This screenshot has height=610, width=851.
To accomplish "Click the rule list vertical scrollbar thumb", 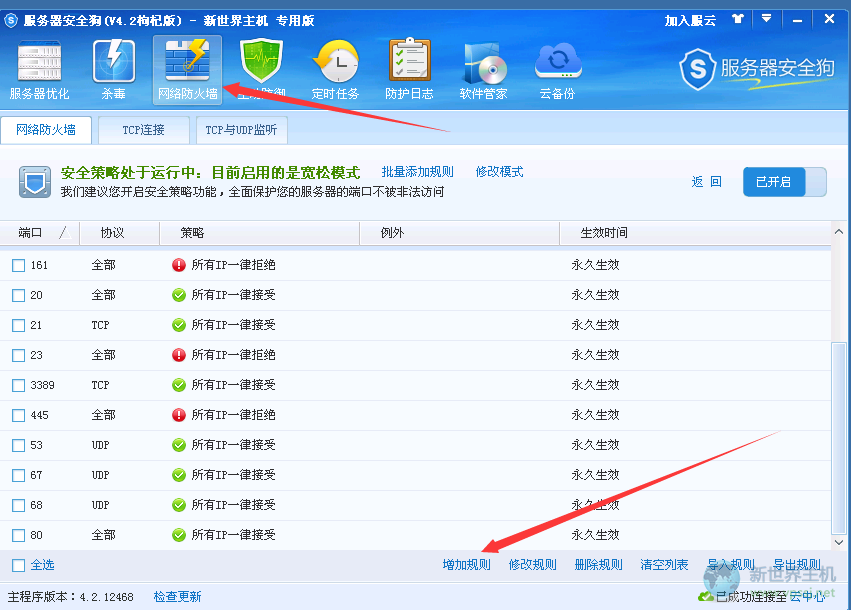I will tap(839, 439).
